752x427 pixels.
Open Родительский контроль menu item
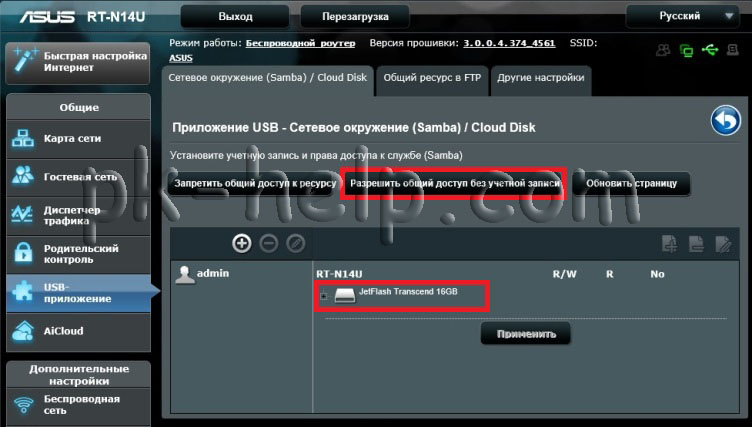pyautogui.click(x=79, y=254)
